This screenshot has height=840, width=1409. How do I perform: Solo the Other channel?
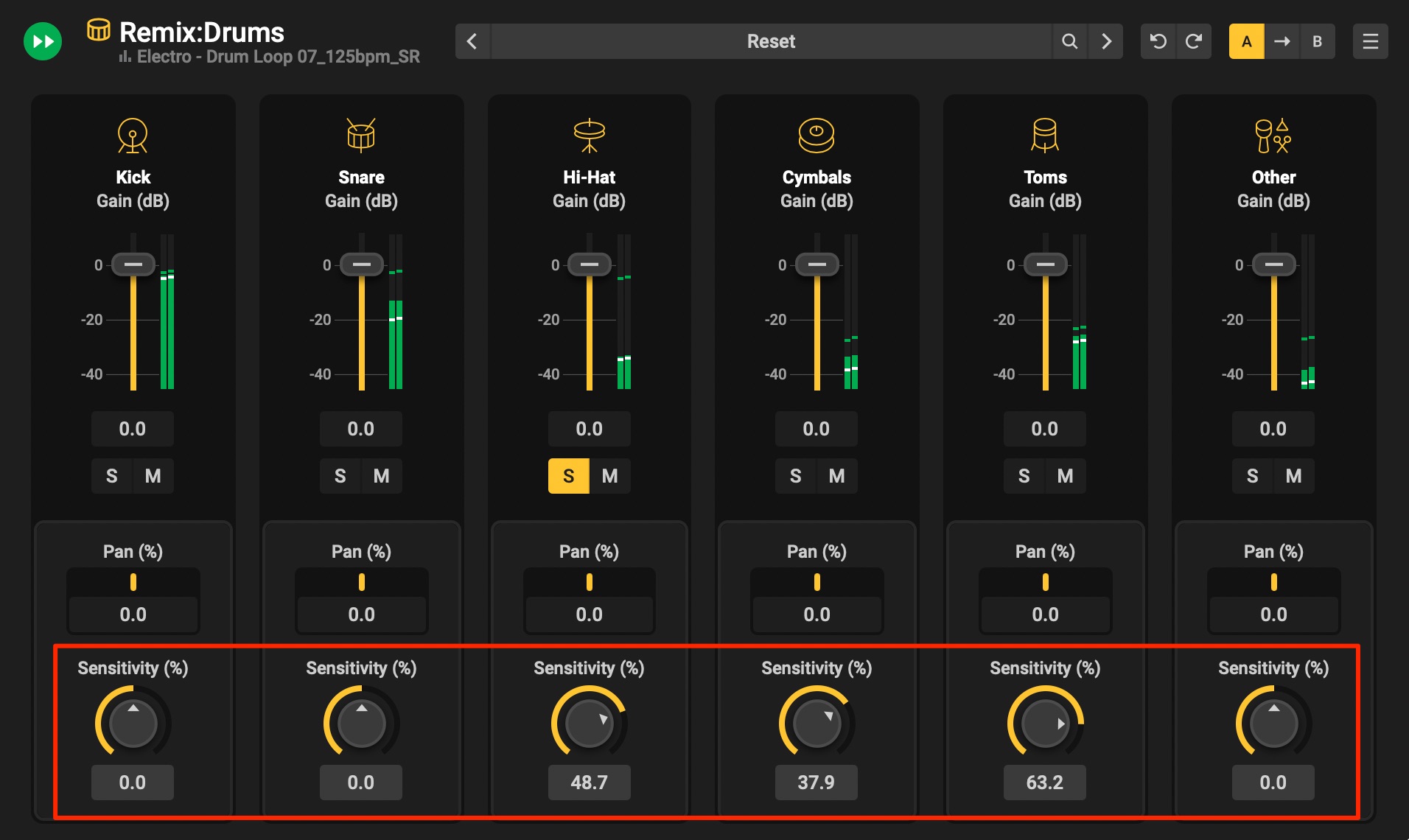point(1253,476)
